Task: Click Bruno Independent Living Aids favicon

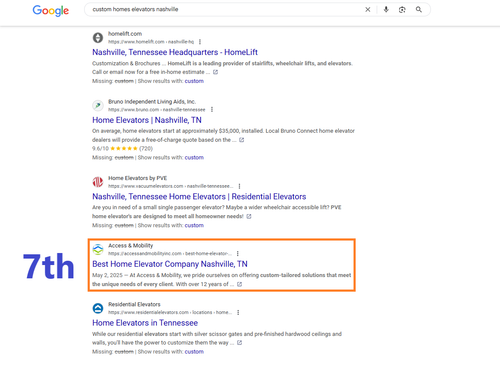Action: (x=98, y=105)
